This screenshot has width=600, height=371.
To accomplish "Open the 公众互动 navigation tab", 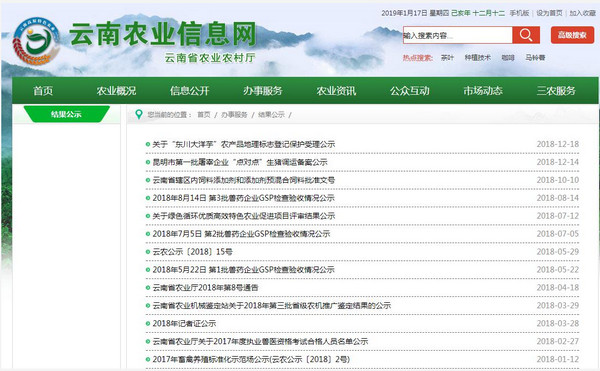I will [x=409, y=91].
